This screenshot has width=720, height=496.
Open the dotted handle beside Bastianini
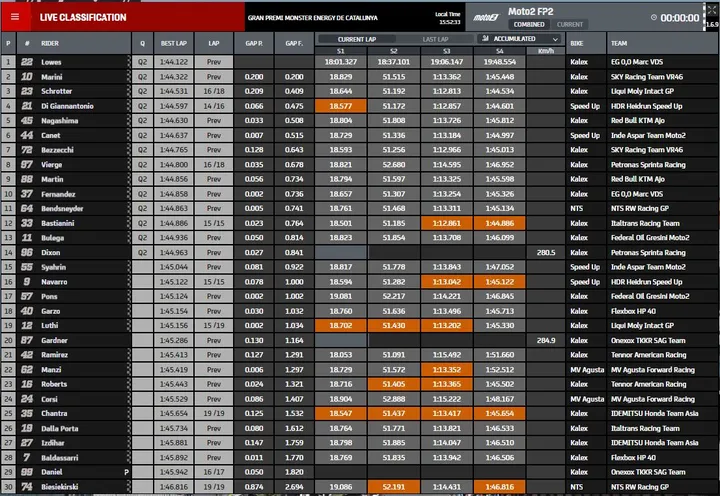[129, 223]
